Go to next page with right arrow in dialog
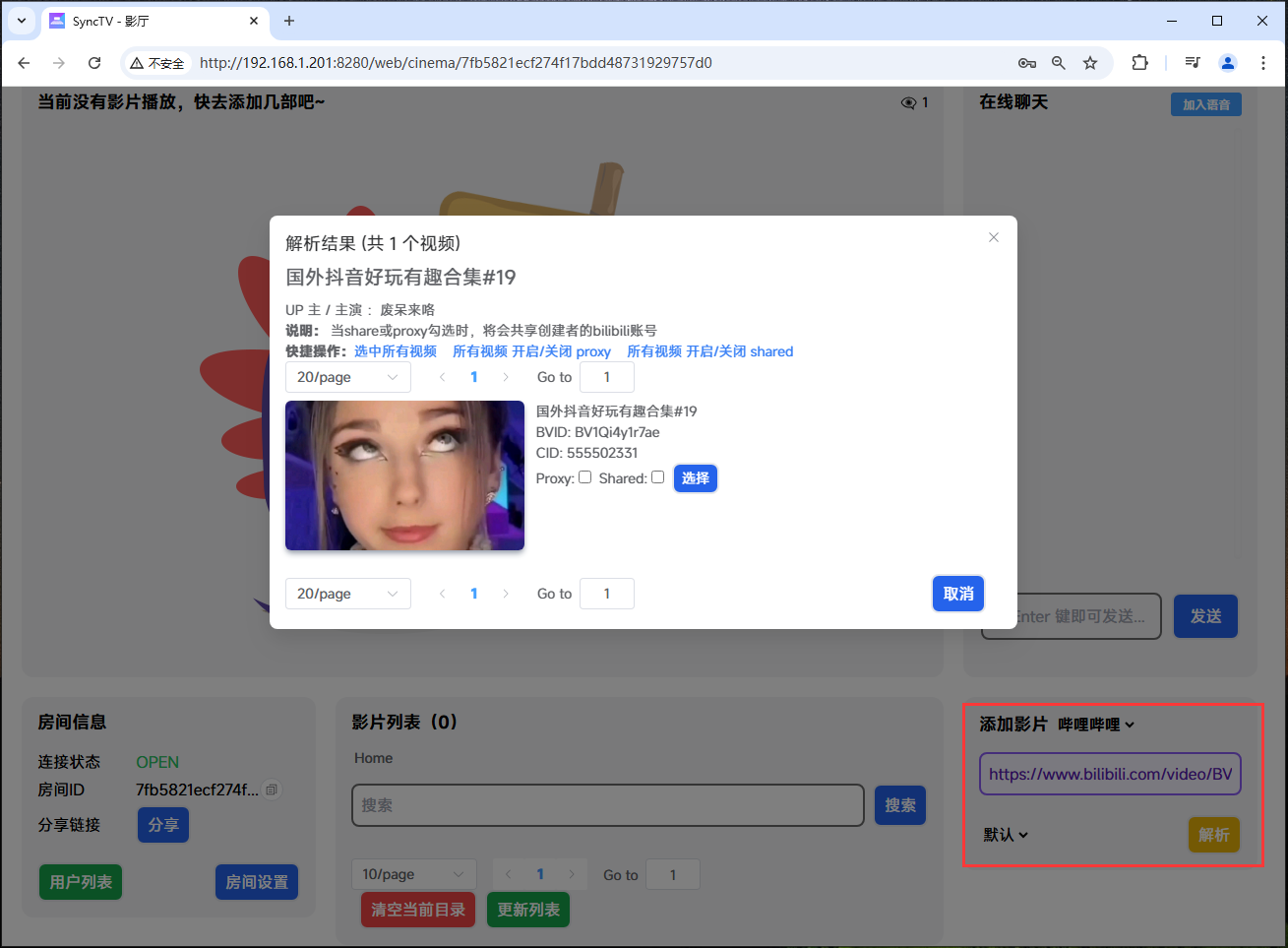1288x948 pixels. coord(505,377)
